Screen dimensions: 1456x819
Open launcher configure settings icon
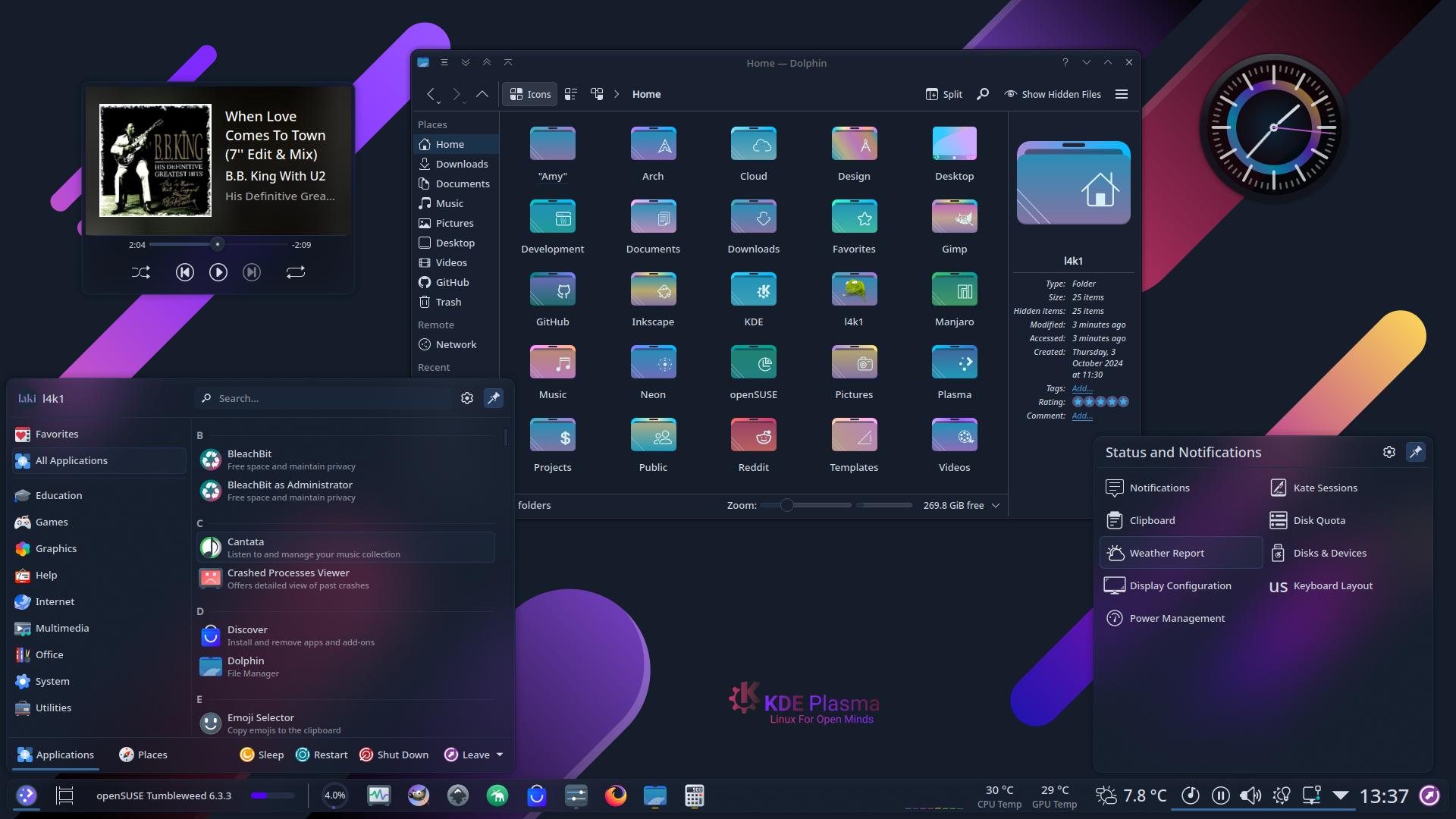coord(467,398)
